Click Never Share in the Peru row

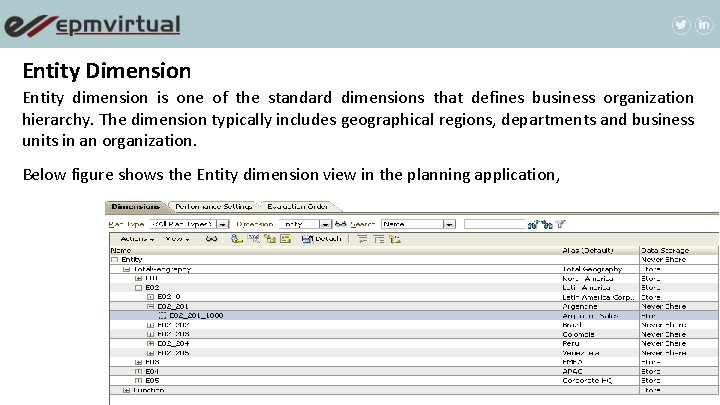coord(664,343)
